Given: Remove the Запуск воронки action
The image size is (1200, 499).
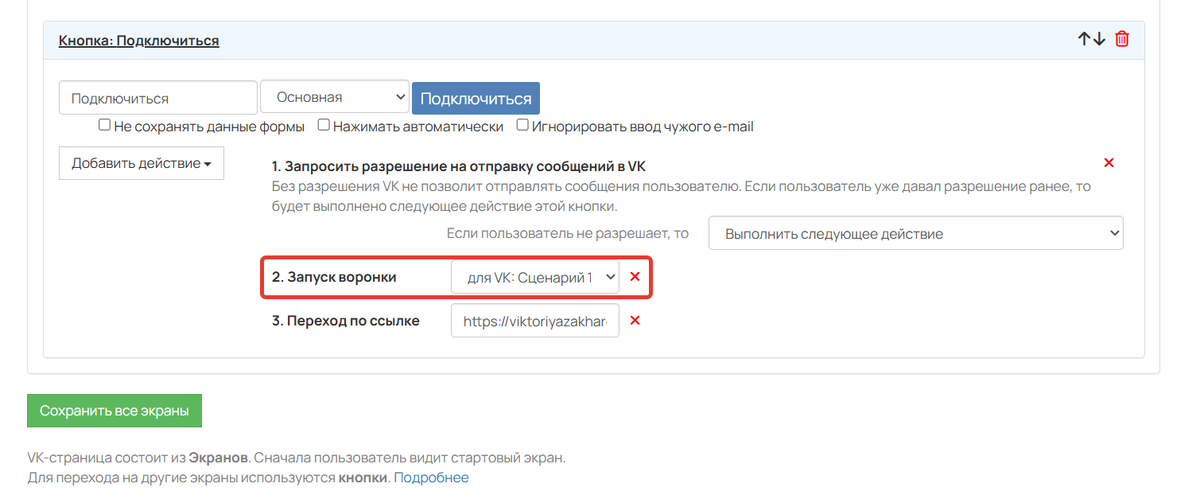Looking at the screenshot, I should (634, 276).
